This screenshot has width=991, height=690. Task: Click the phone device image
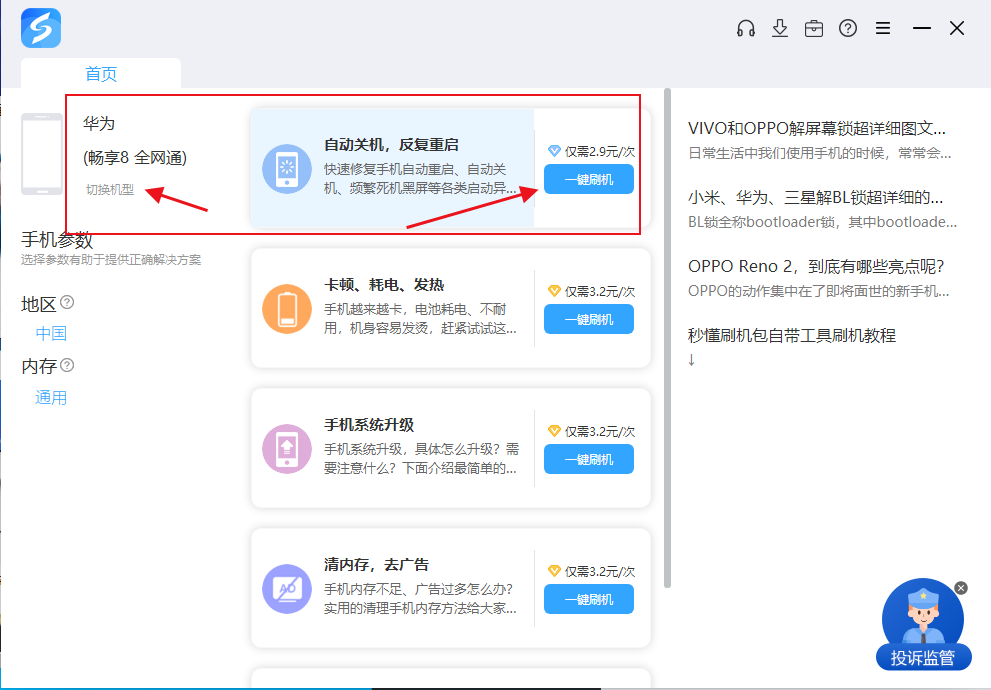coord(42,154)
